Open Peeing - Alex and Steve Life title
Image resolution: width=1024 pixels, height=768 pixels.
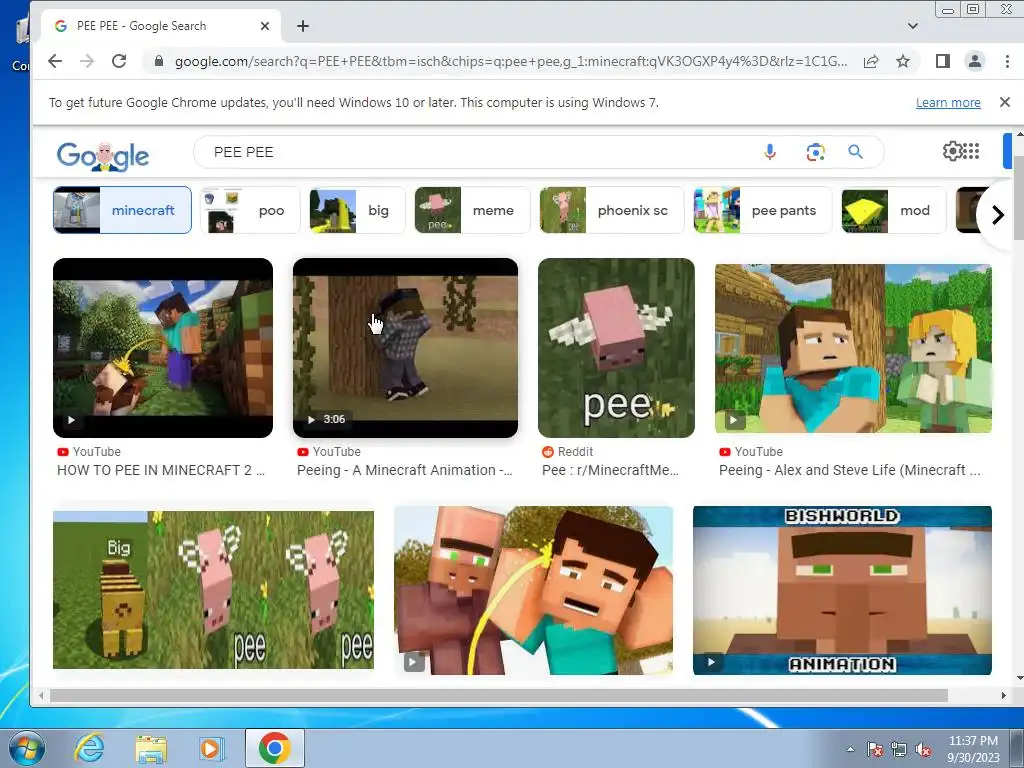pyautogui.click(x=850, y=470)
